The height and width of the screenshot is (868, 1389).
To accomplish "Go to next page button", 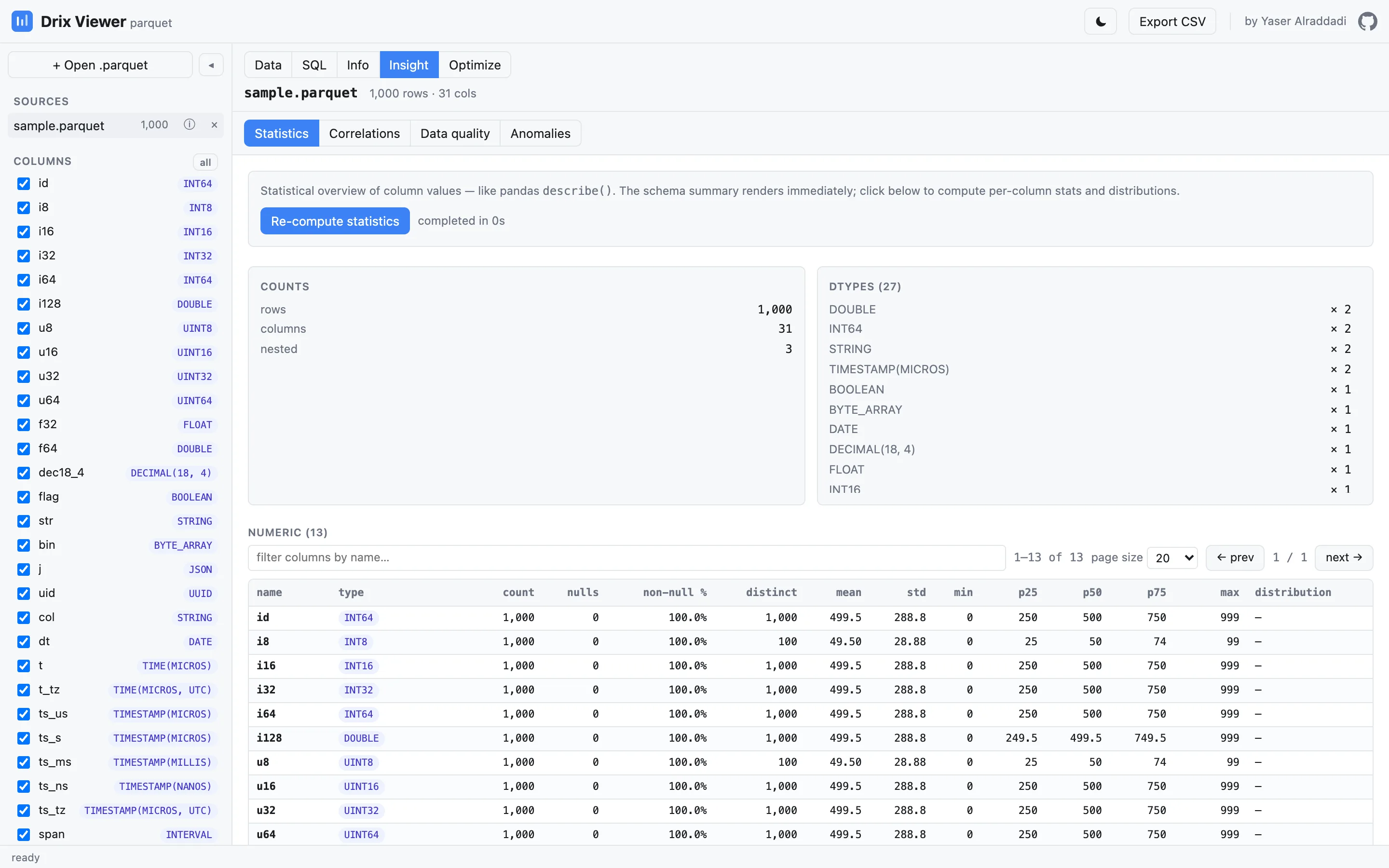I will (x=1344, y=557).
